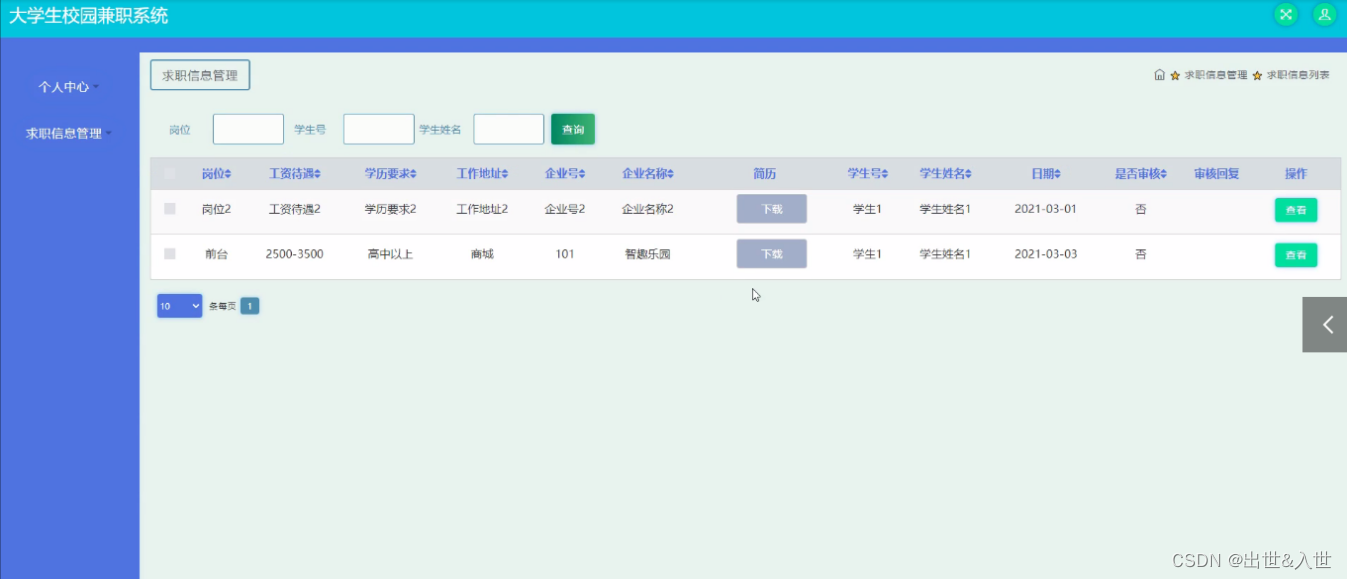1347x579 pixels.
Task: Click 查看 button for 岗位2 row
Action: (x=1295, y=210)
